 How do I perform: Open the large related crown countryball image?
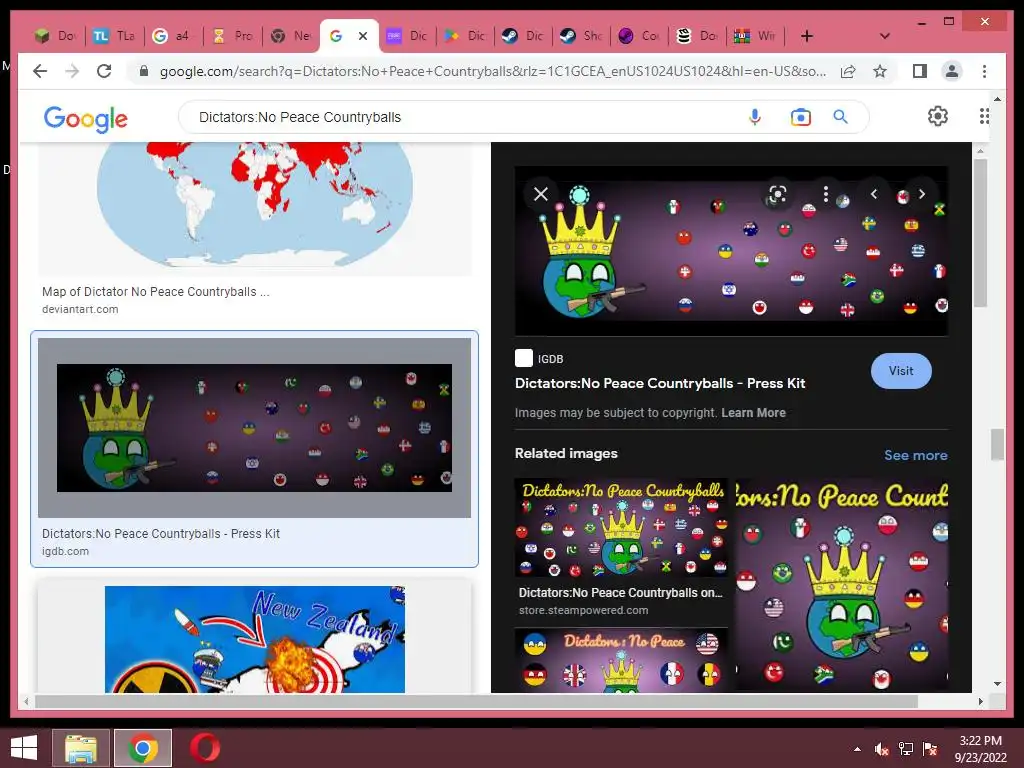(842, 586)
